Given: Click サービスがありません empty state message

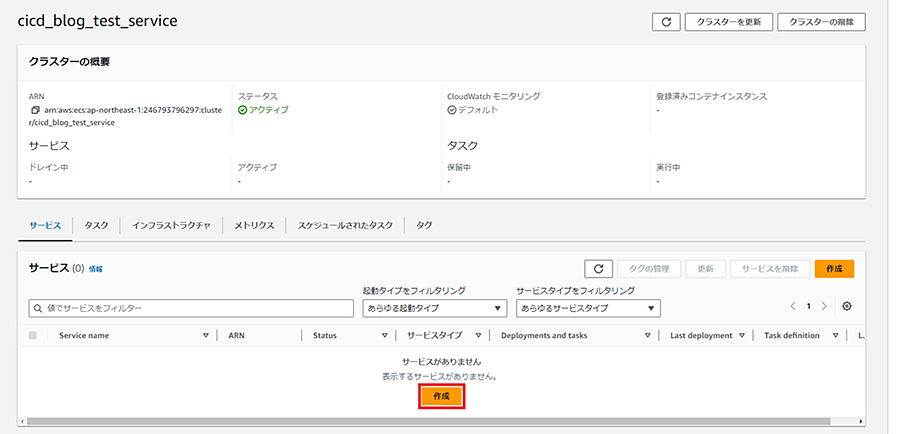Looking at the screenshot, I should [x=441, y=362].
